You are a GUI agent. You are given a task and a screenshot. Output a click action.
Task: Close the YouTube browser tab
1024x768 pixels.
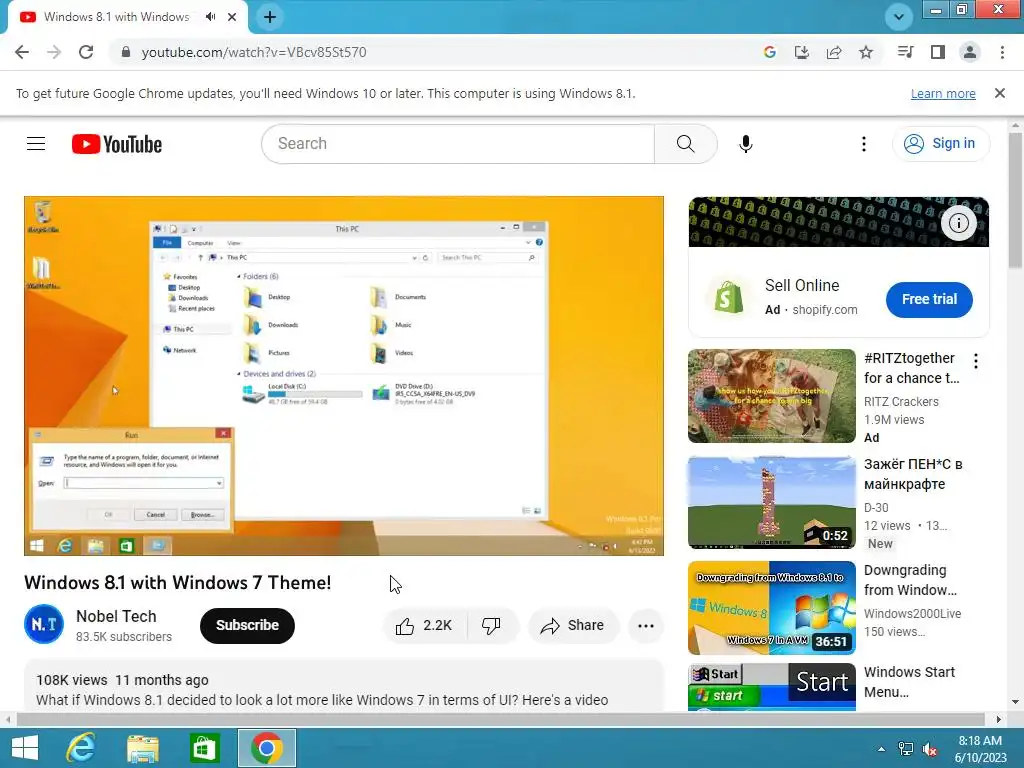click(232, 17)
